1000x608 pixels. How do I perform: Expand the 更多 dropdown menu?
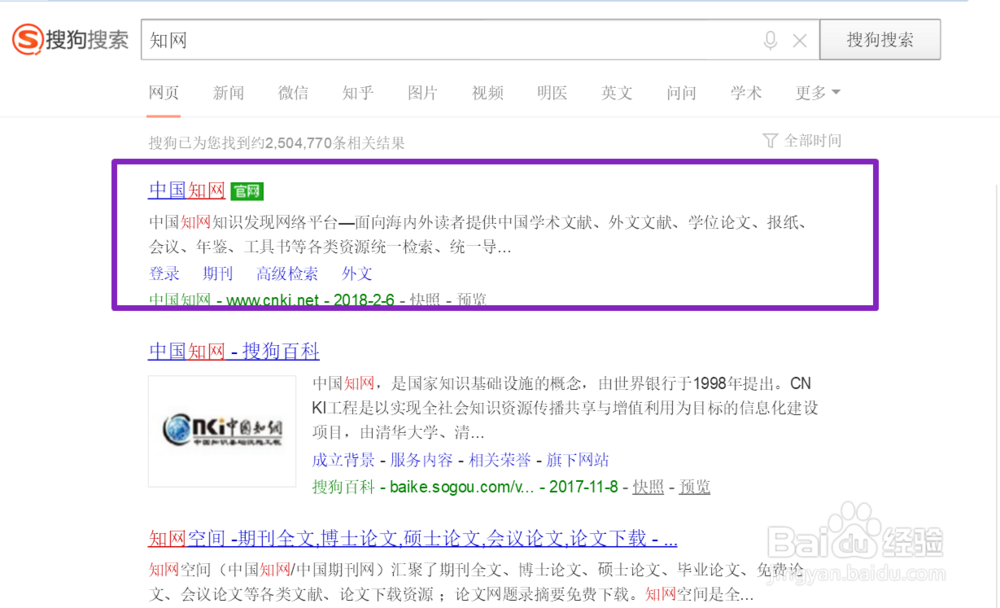(818, 93)
